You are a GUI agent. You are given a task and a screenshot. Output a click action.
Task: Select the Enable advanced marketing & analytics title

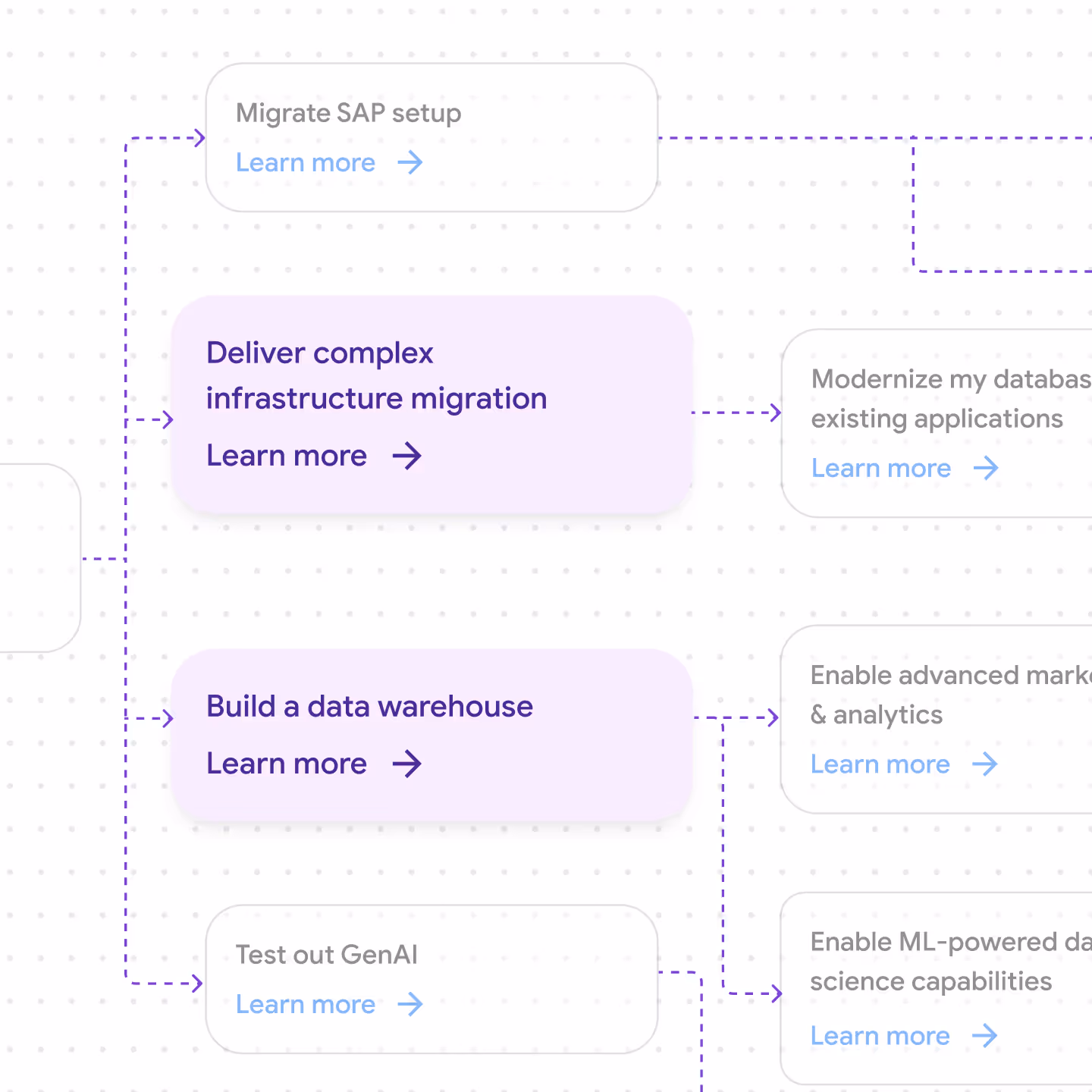(951, 695)
